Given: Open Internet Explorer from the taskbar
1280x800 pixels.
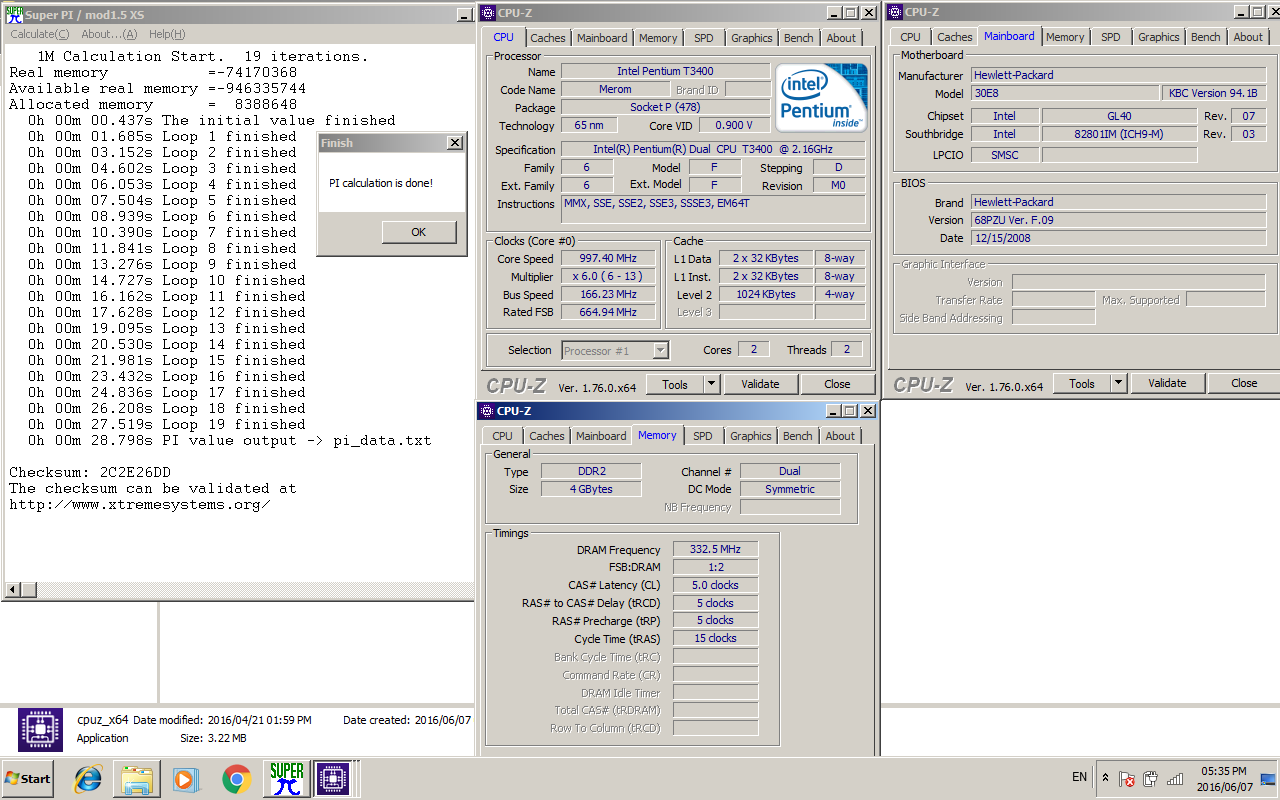Looking at the screenshot, I should coord(88,779).
